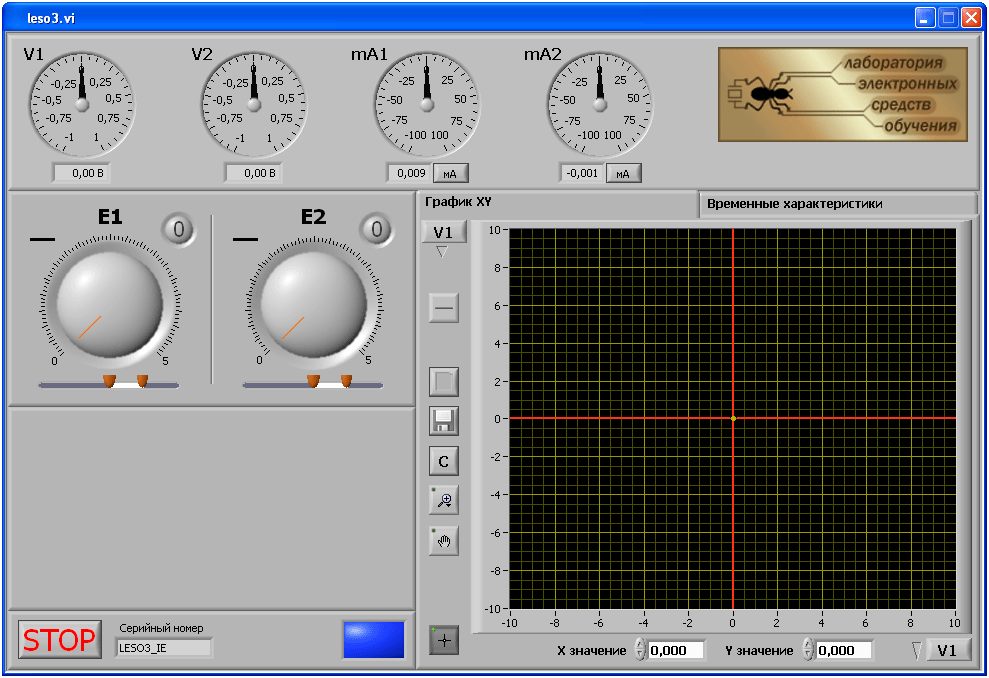Click the мА unit button under mA1
Screen dimensions: 989x678
click(x=451, y=173)
